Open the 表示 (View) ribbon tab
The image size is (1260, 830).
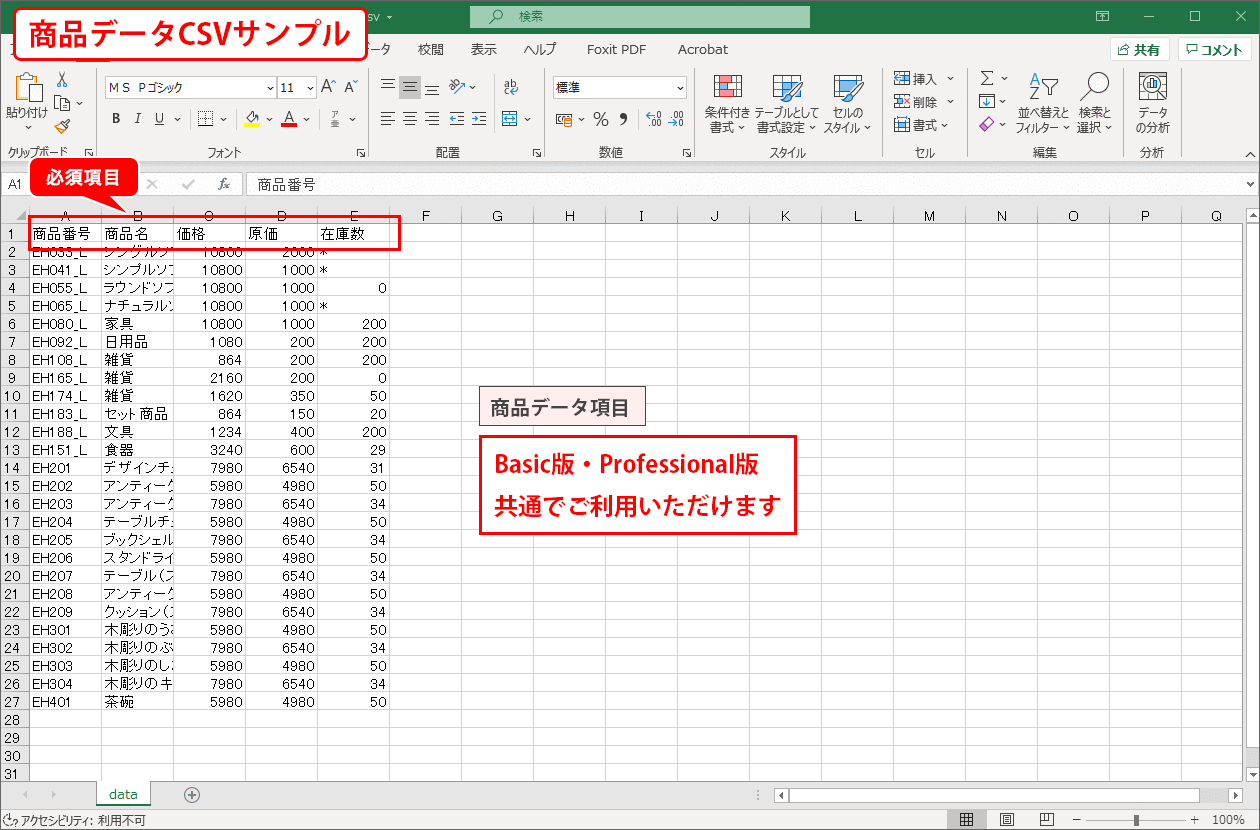[484, 49]
